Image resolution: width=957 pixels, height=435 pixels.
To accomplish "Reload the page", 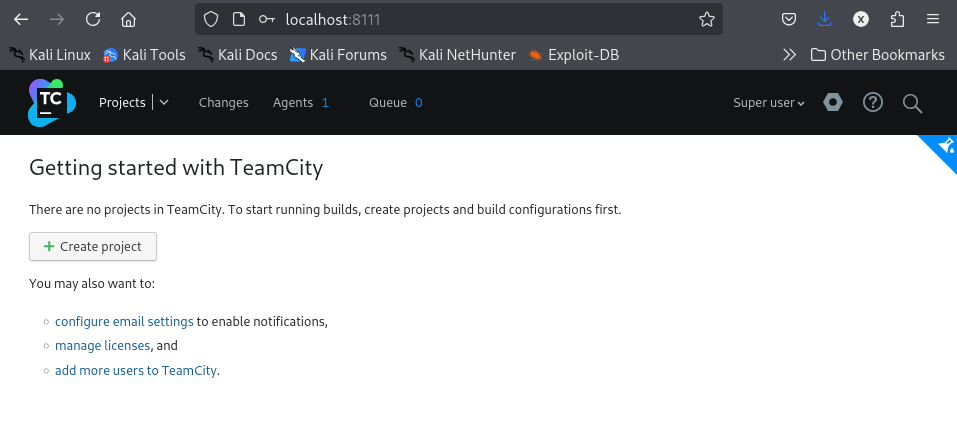I will pos(93,20).
